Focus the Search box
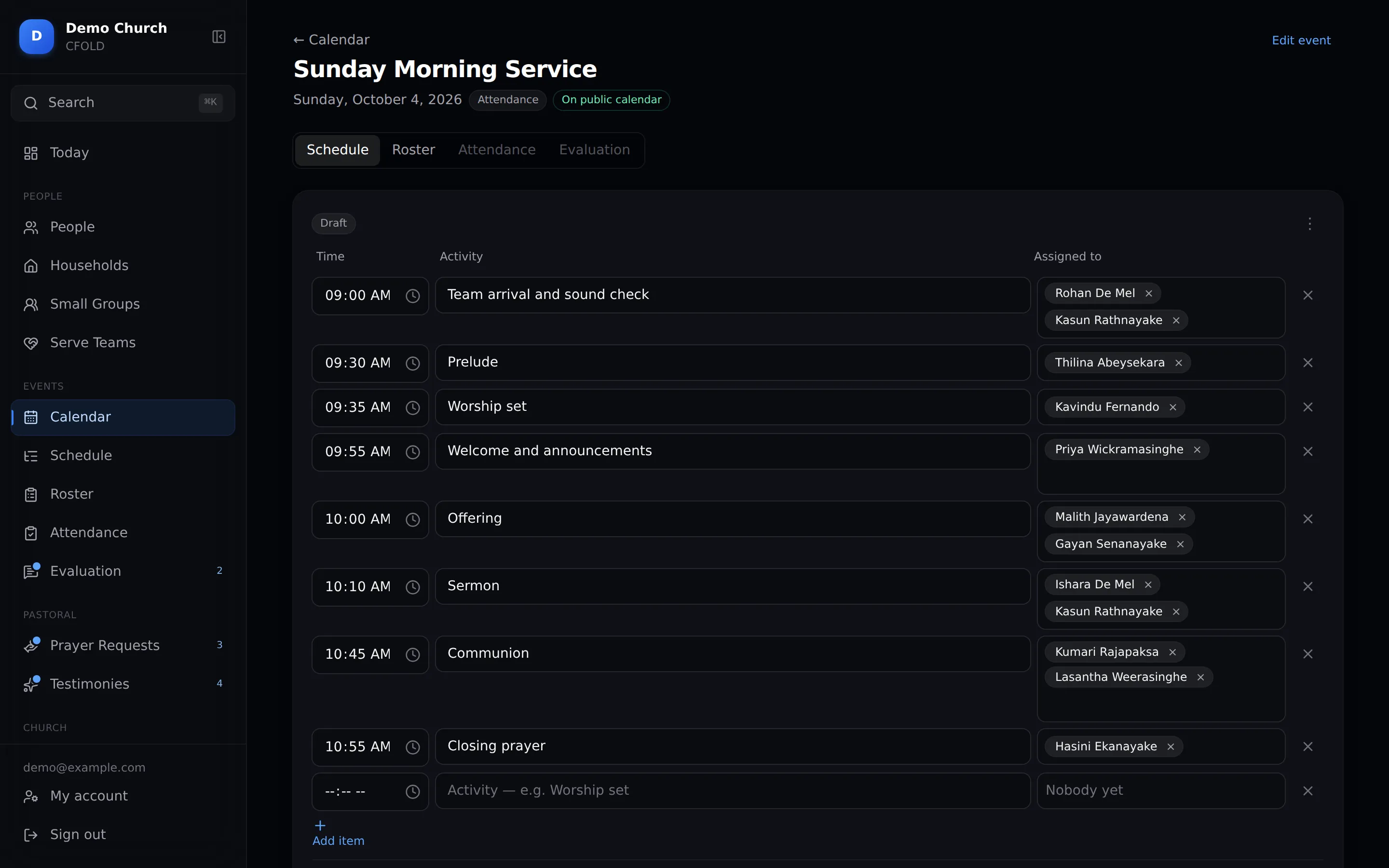Viewport: 1389px width, 868px height. pos(123,103)
